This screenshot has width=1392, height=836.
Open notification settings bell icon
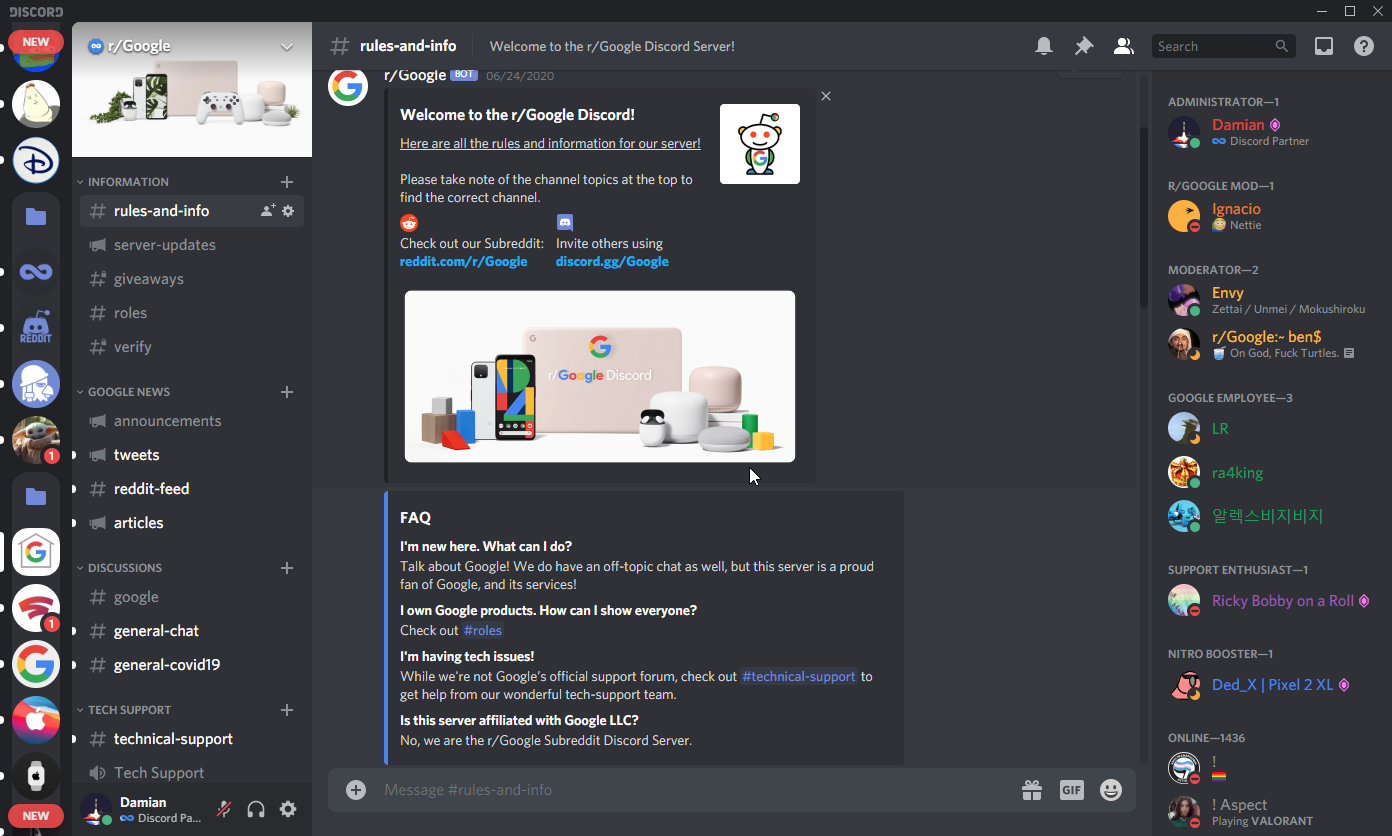1043,46
